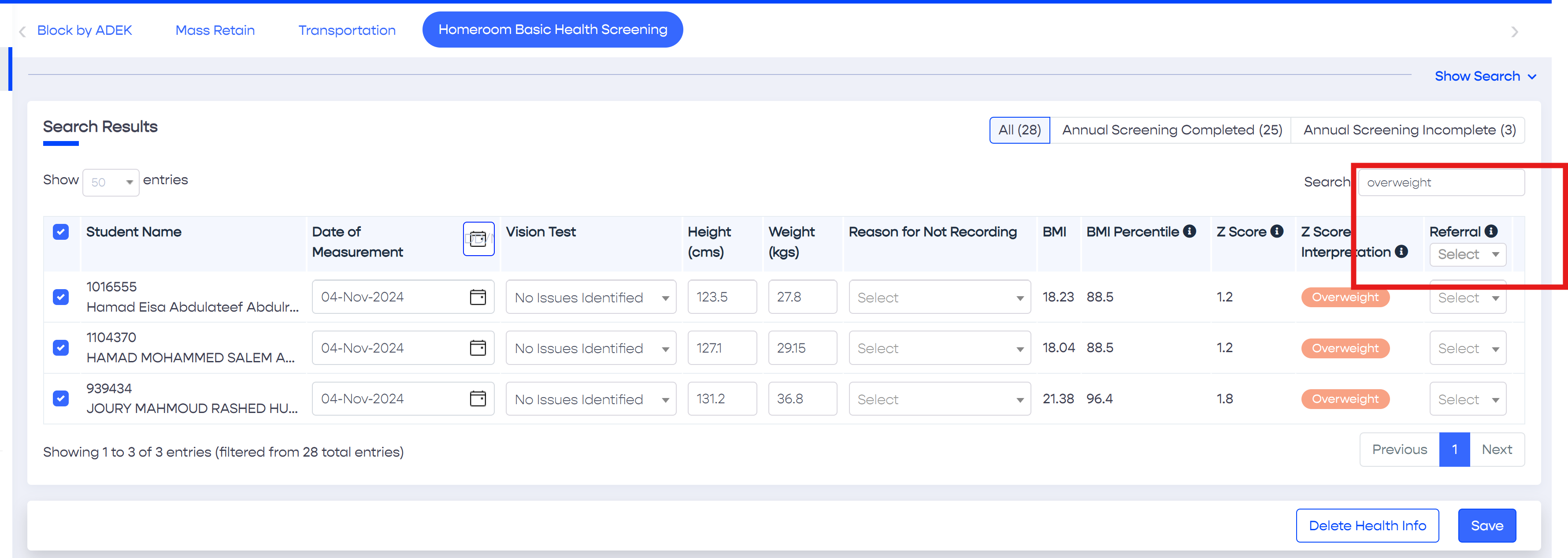Click Z Score Interpretation info icon
This screenshot has height=558, width=1568.
click(x=1401, y=252)
